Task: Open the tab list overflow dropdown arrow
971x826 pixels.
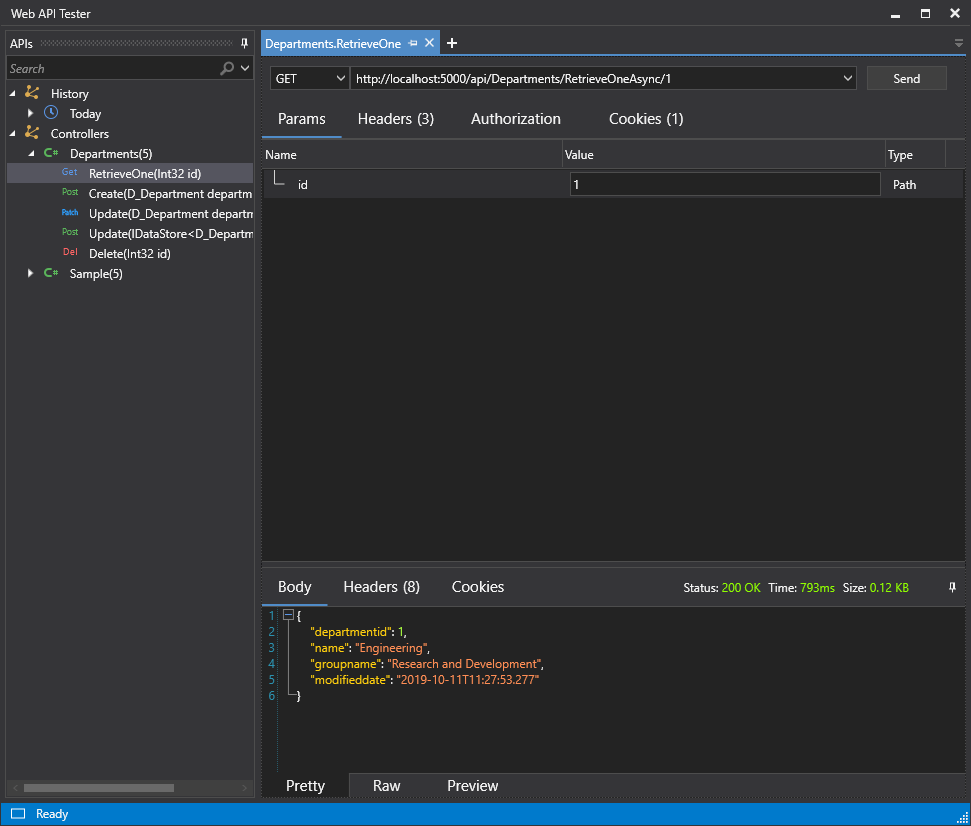Action: pyautogui.click(x=958, y=44)
